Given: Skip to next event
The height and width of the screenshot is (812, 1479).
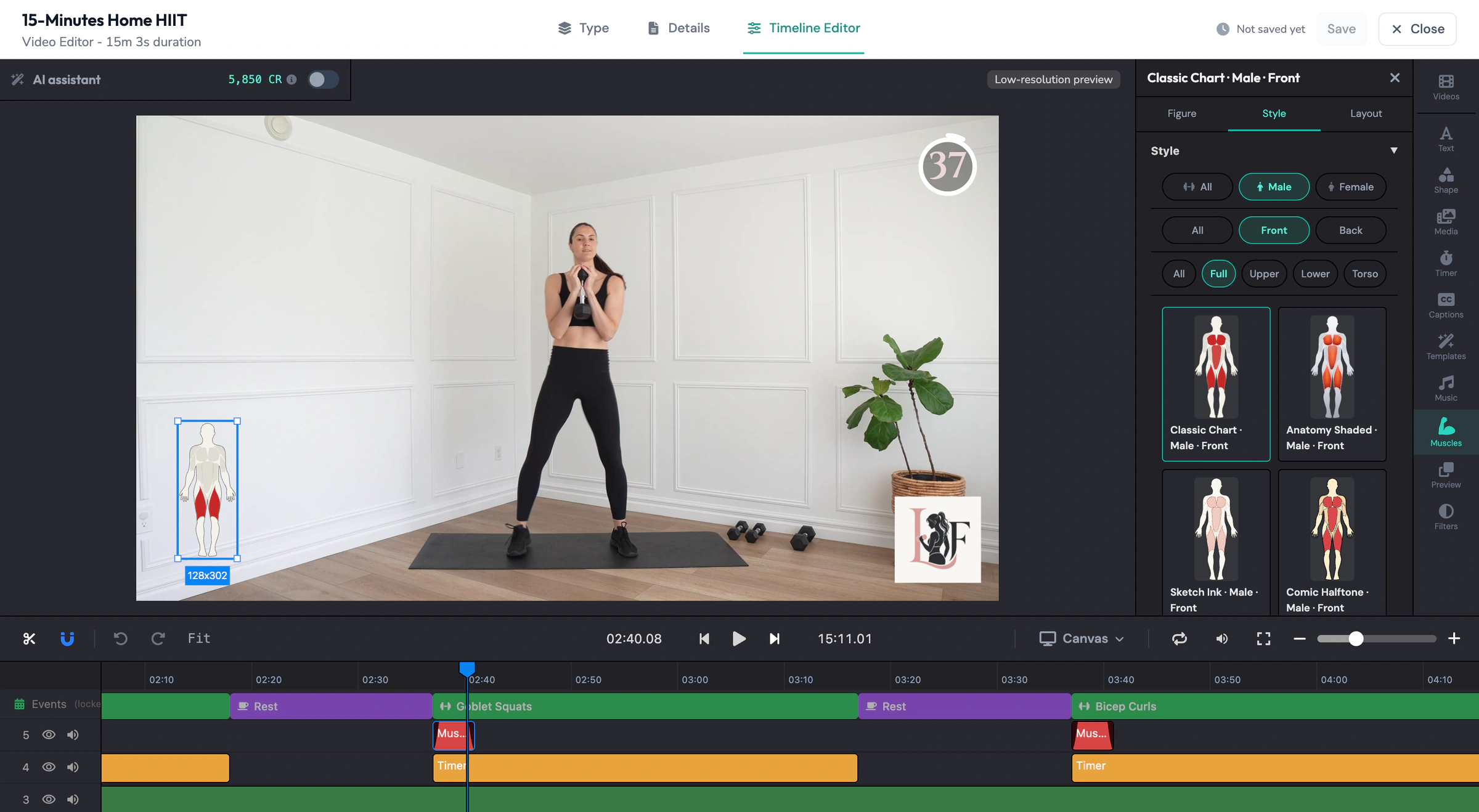Looking at the screenshot, I should [x=775, y=638].
